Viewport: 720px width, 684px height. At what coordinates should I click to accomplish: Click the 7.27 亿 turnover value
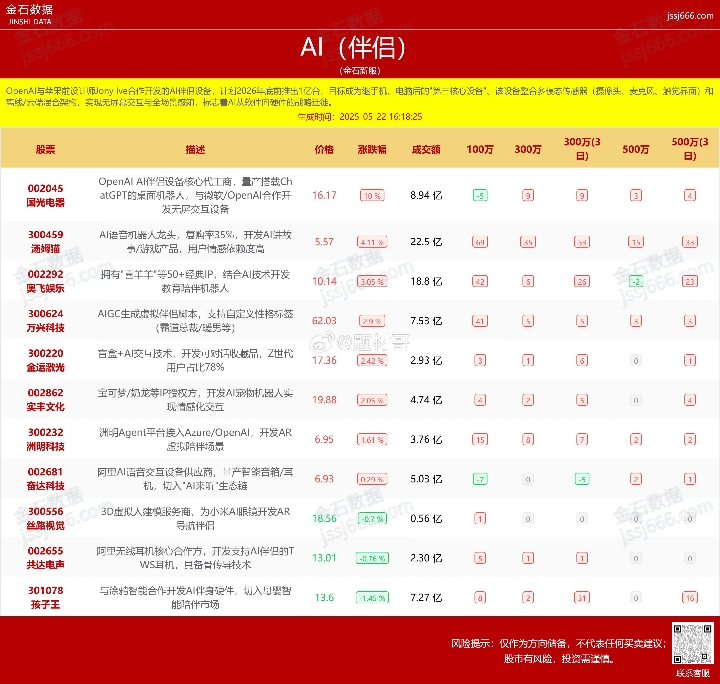[x=426, y=597]
